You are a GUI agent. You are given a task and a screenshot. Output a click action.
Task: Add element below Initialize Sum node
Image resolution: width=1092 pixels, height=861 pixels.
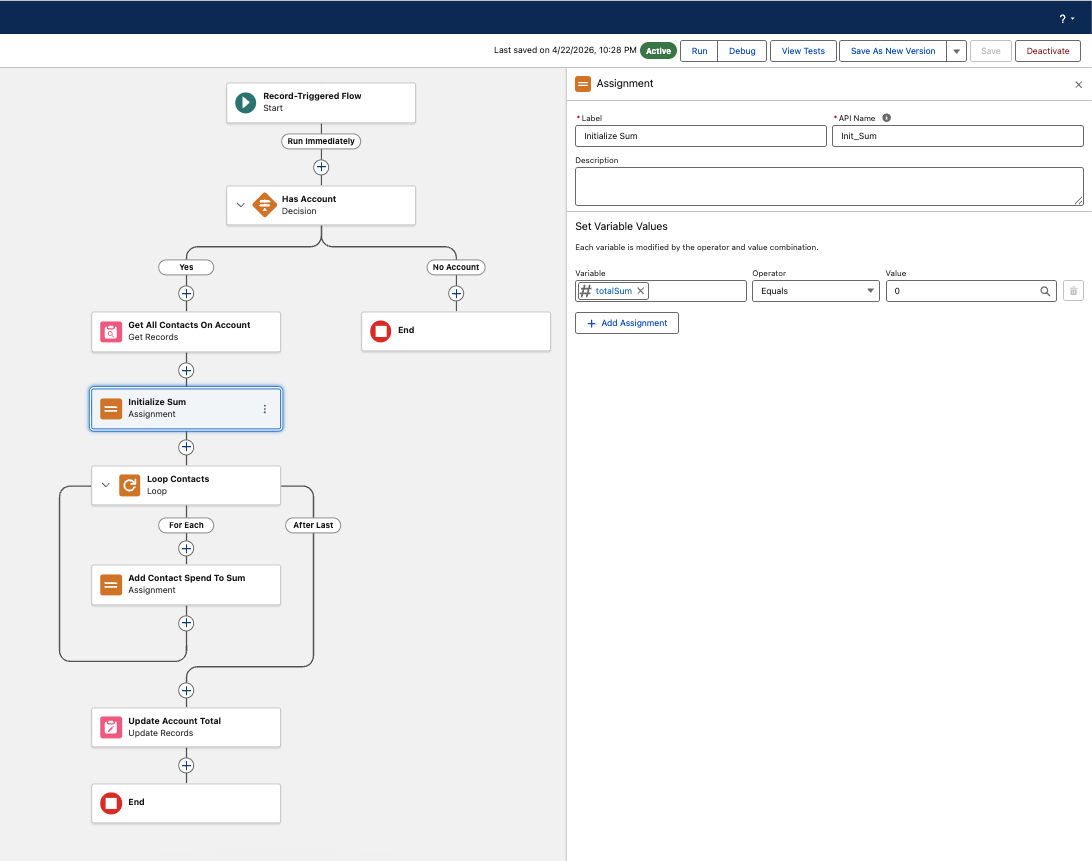click(186, 447)
